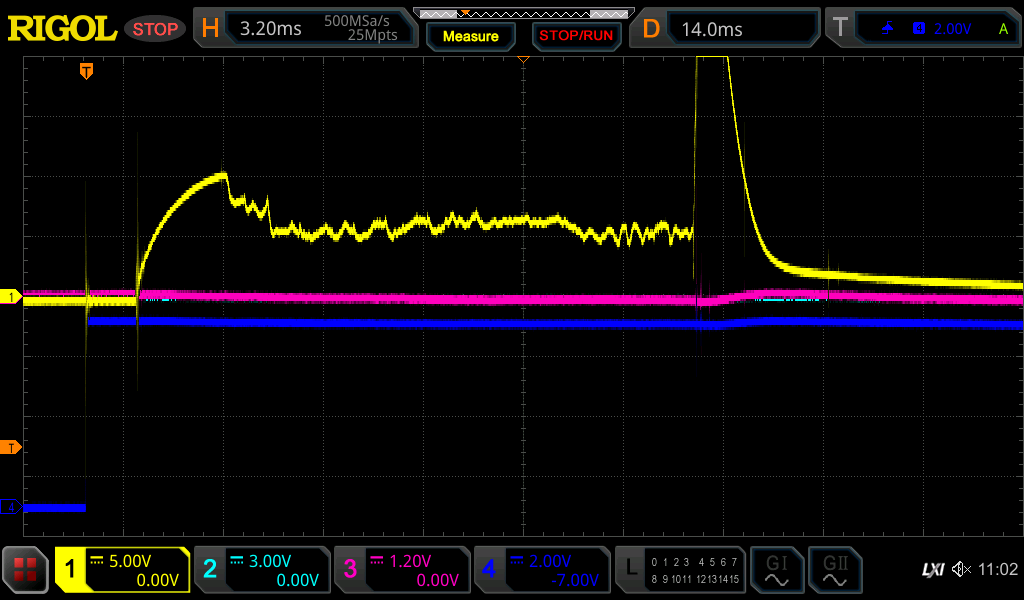This screenshot has width=1024, height=600.
Task: Click the muted speaker icon
Action: (x=961, y=570)
